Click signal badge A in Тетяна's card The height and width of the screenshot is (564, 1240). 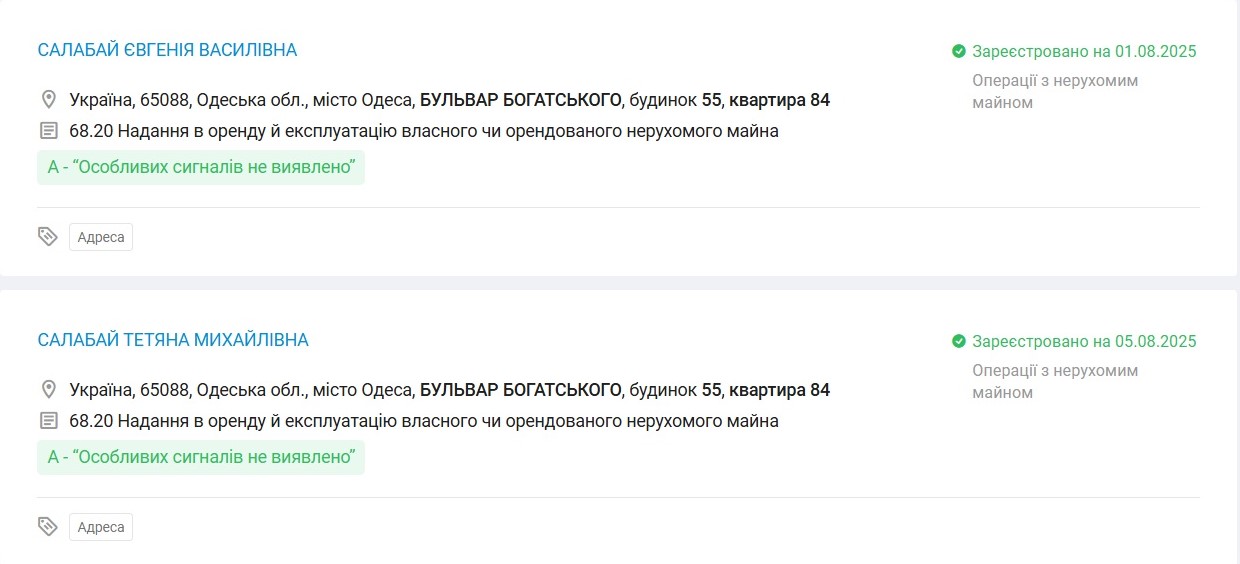point(201,457)
